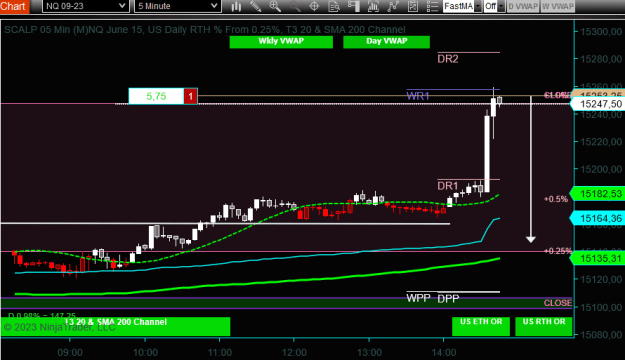Click the 15220,00 price axis label
625x360 pixels.
[x=601, y=142]
